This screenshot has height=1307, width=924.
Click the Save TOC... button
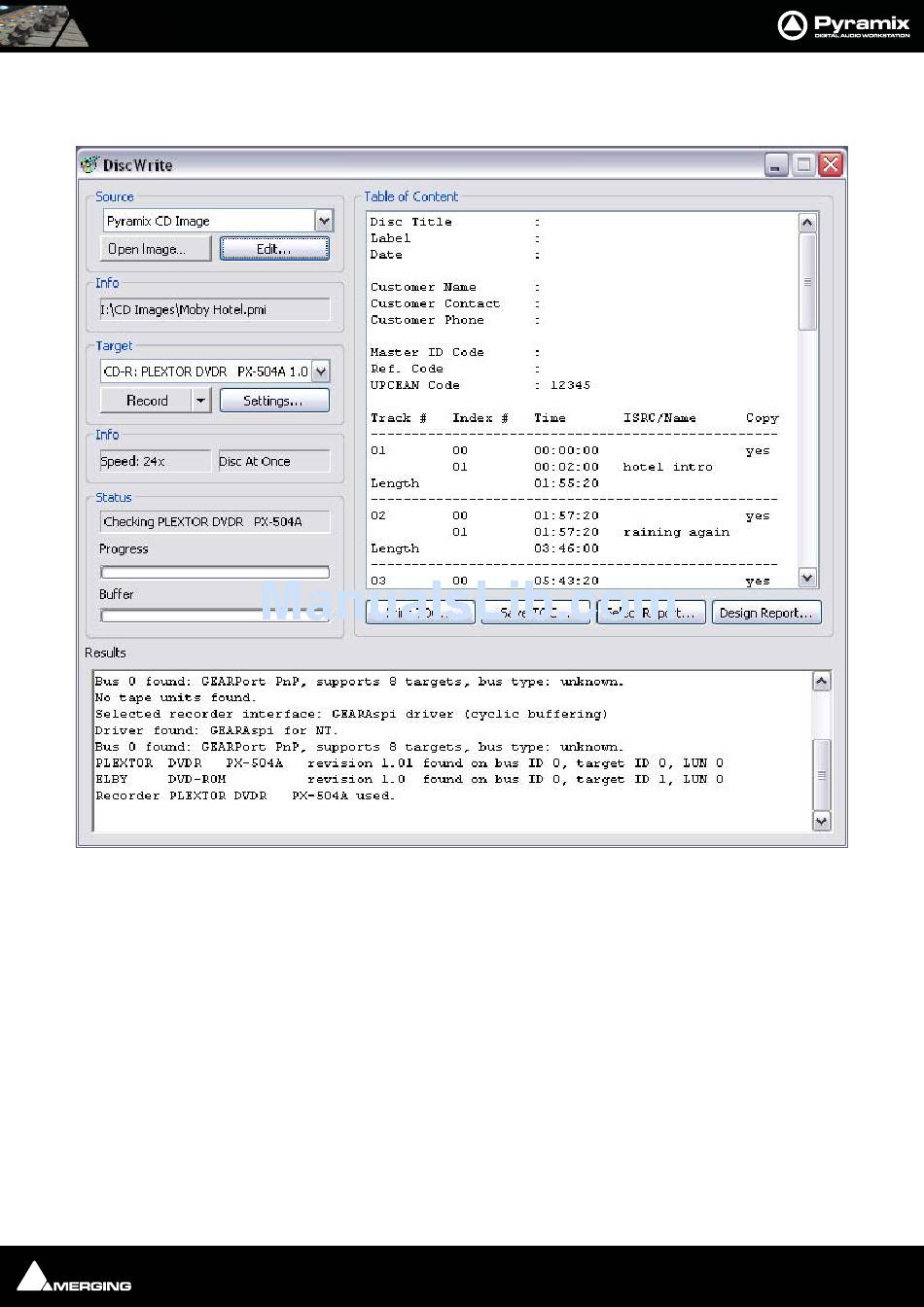(536, 613)
